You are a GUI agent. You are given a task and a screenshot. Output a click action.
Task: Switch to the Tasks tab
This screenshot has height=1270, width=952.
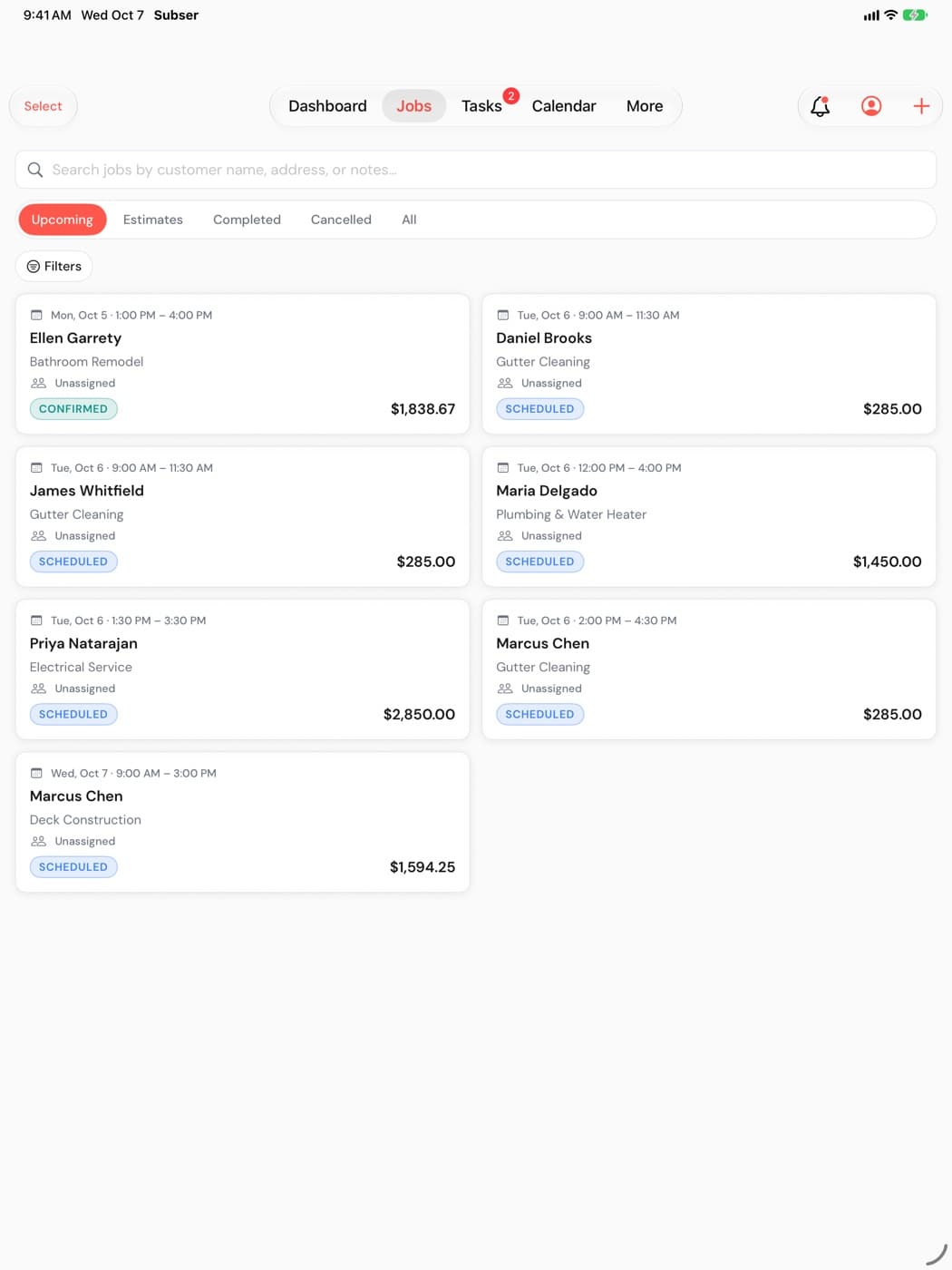[481, 106]
